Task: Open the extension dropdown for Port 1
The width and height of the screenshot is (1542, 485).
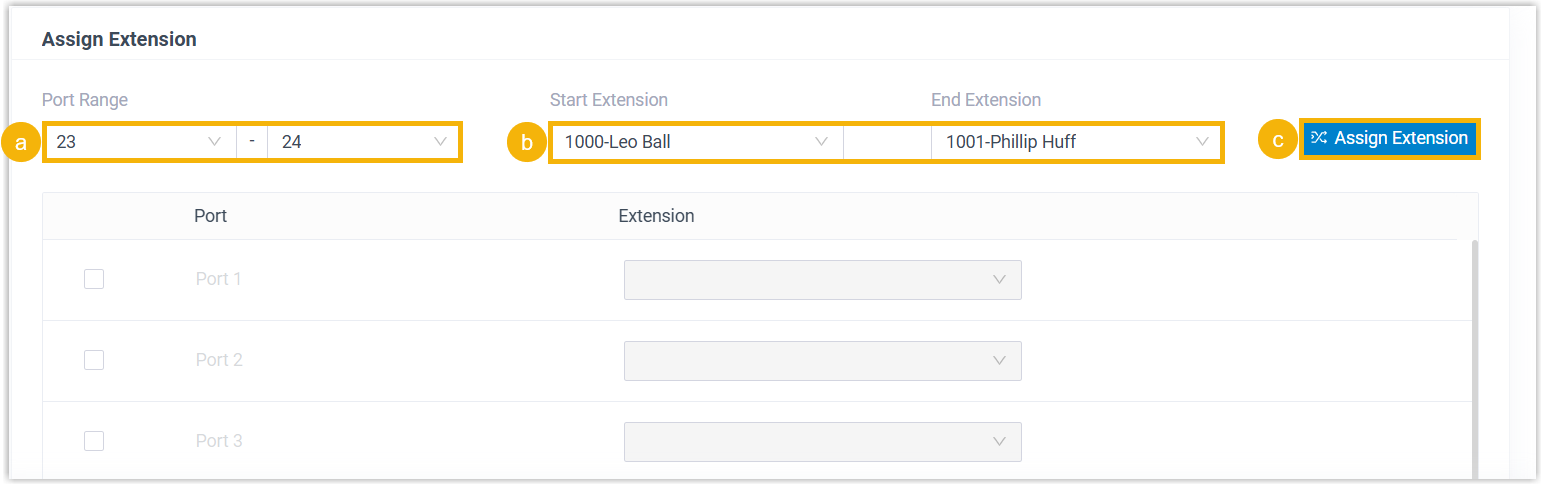Action: pos(822,280)
